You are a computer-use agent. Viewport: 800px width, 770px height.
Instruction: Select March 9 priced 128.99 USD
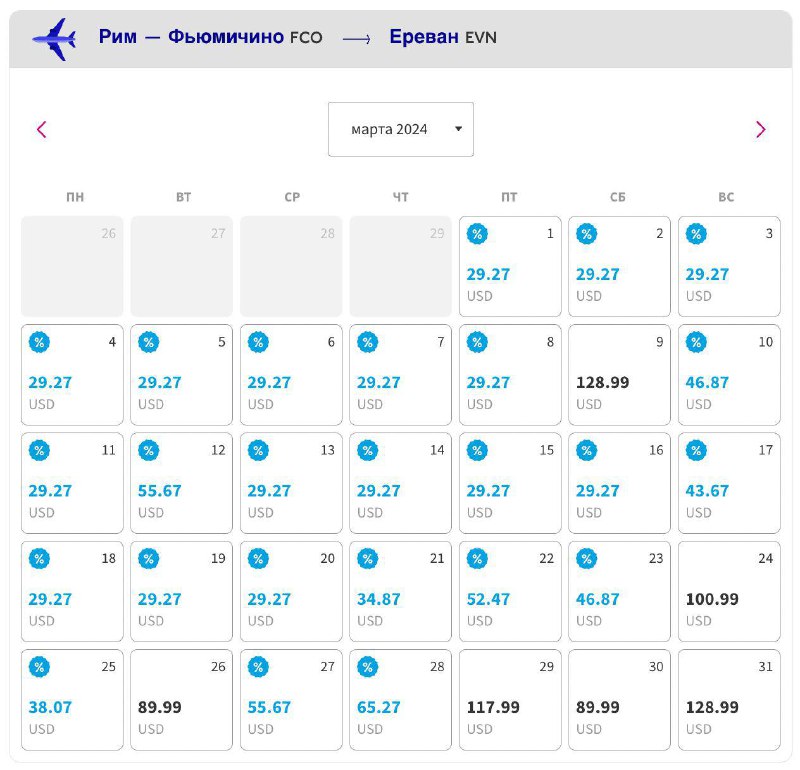pos(619,375)
